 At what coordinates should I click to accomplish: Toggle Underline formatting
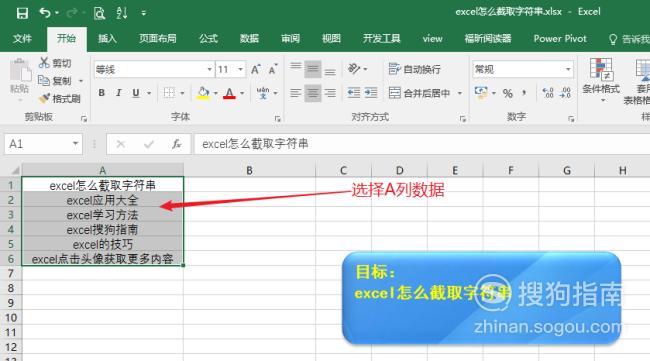coord(136,93)
